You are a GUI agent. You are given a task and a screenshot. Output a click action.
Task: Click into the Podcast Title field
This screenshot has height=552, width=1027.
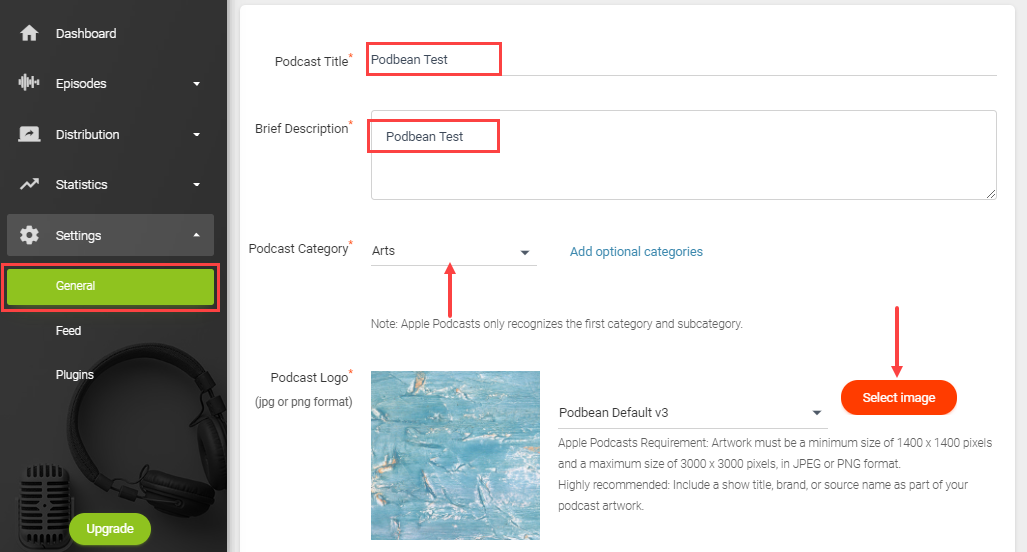[x=683, y=60]
